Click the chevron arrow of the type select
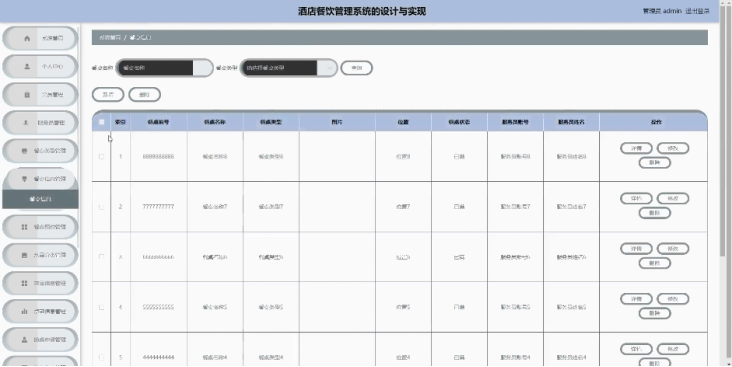732x367 pixels. 330,68
